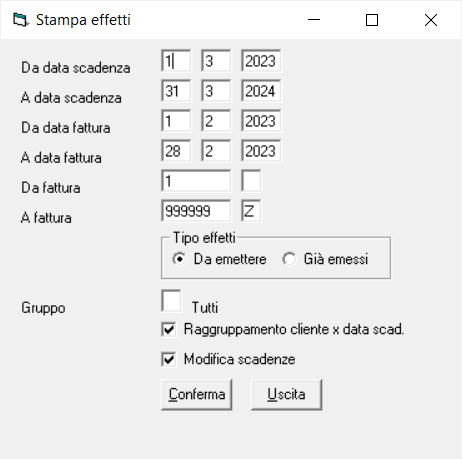
Task: Select the A data scadenza year field
Action: point(261,91)
